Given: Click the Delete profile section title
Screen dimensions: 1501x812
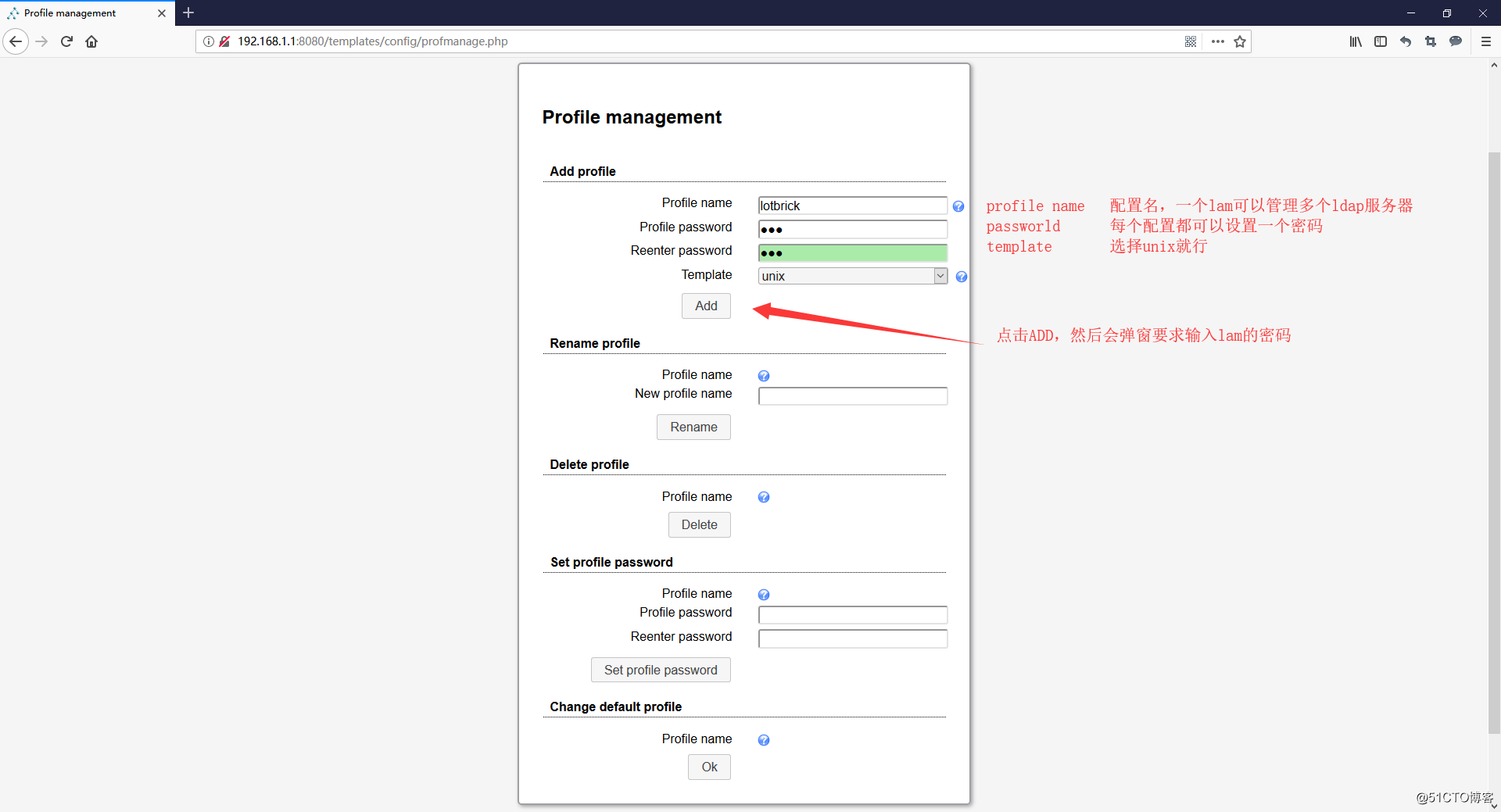Looking at the screenshot, I should click(x=589, y=464).
